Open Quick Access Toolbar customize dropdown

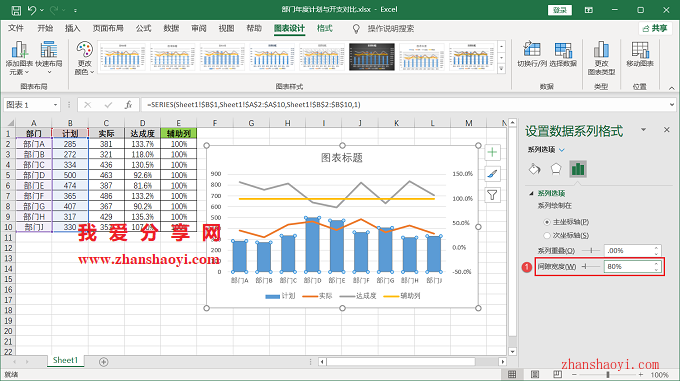tap(75, 10)
